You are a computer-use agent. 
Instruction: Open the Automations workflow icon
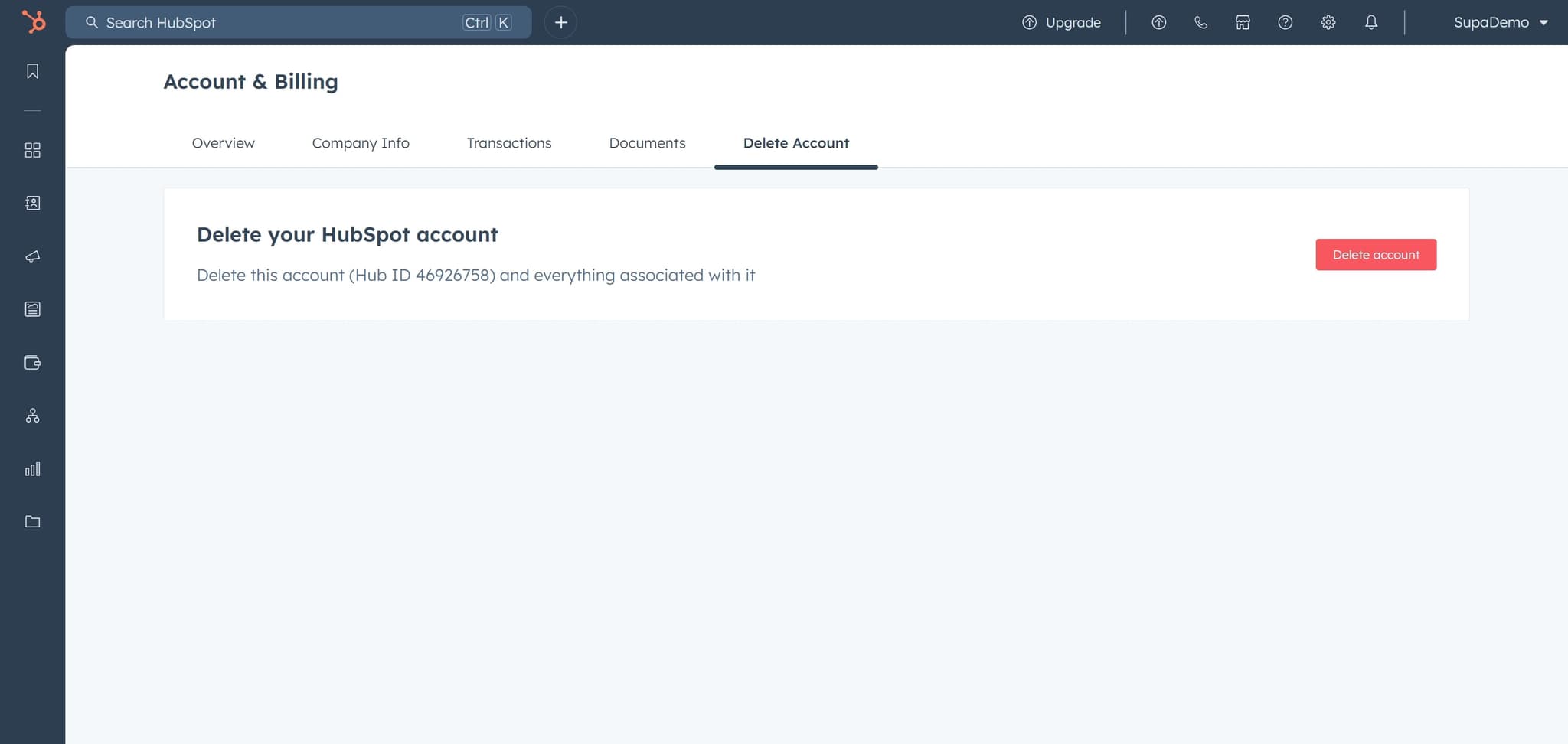(32, 416)
